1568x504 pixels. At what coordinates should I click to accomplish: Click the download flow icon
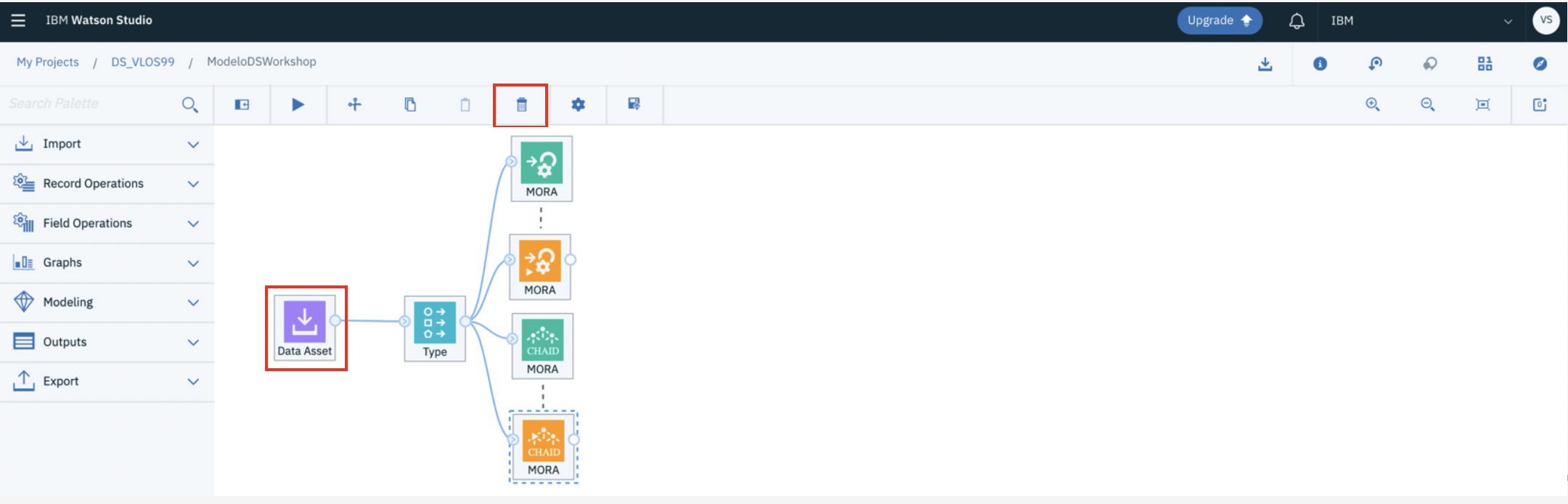pyautogui.click(x=1265, y=64)
